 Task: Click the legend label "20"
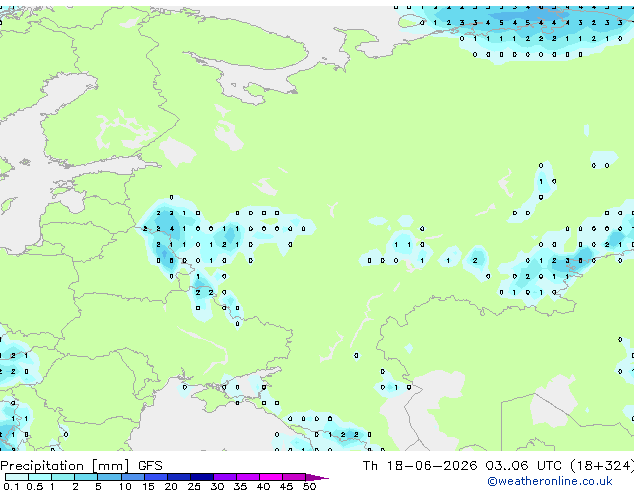(171, 486)
